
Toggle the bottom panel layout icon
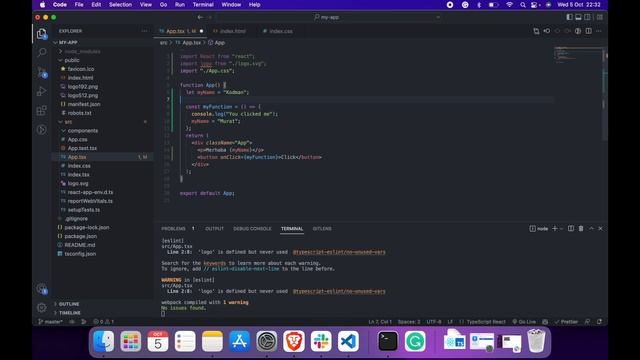[578, 17]
